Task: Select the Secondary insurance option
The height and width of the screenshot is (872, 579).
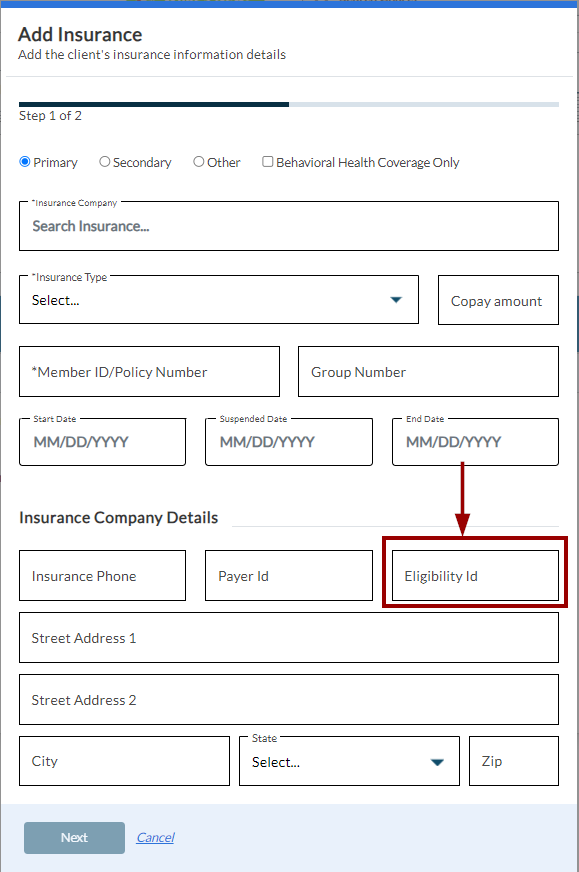Action: tap(105, 162)
